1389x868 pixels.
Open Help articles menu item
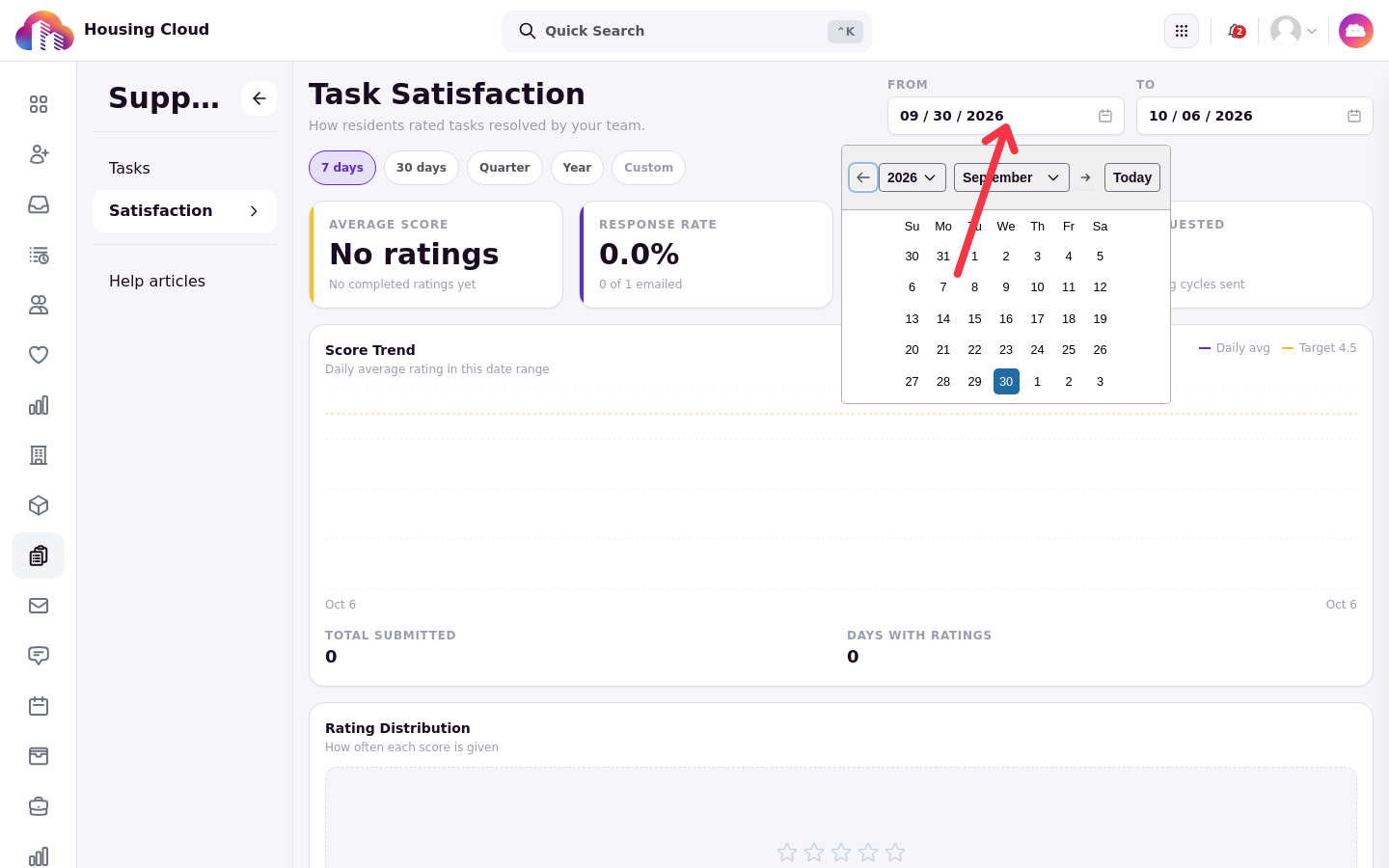coord(184,281)
